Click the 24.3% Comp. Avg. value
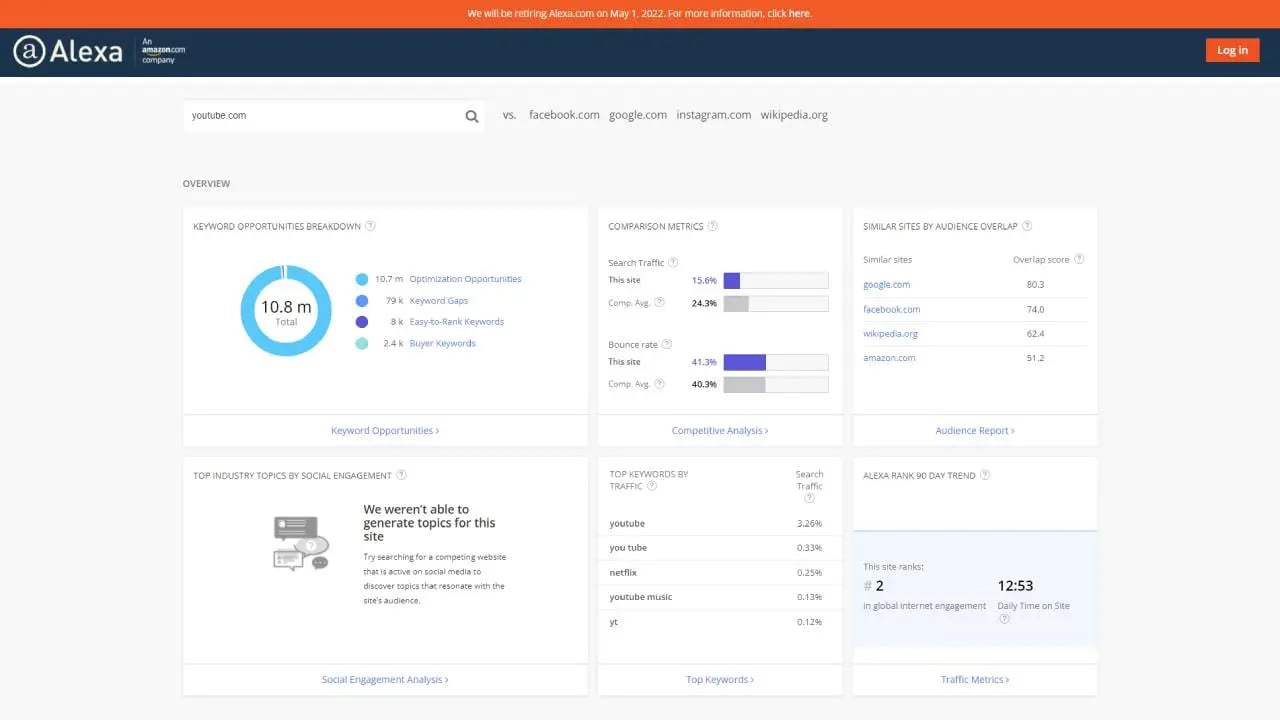The height and width of the screenshot is (720, 1280). click(704, 303)
